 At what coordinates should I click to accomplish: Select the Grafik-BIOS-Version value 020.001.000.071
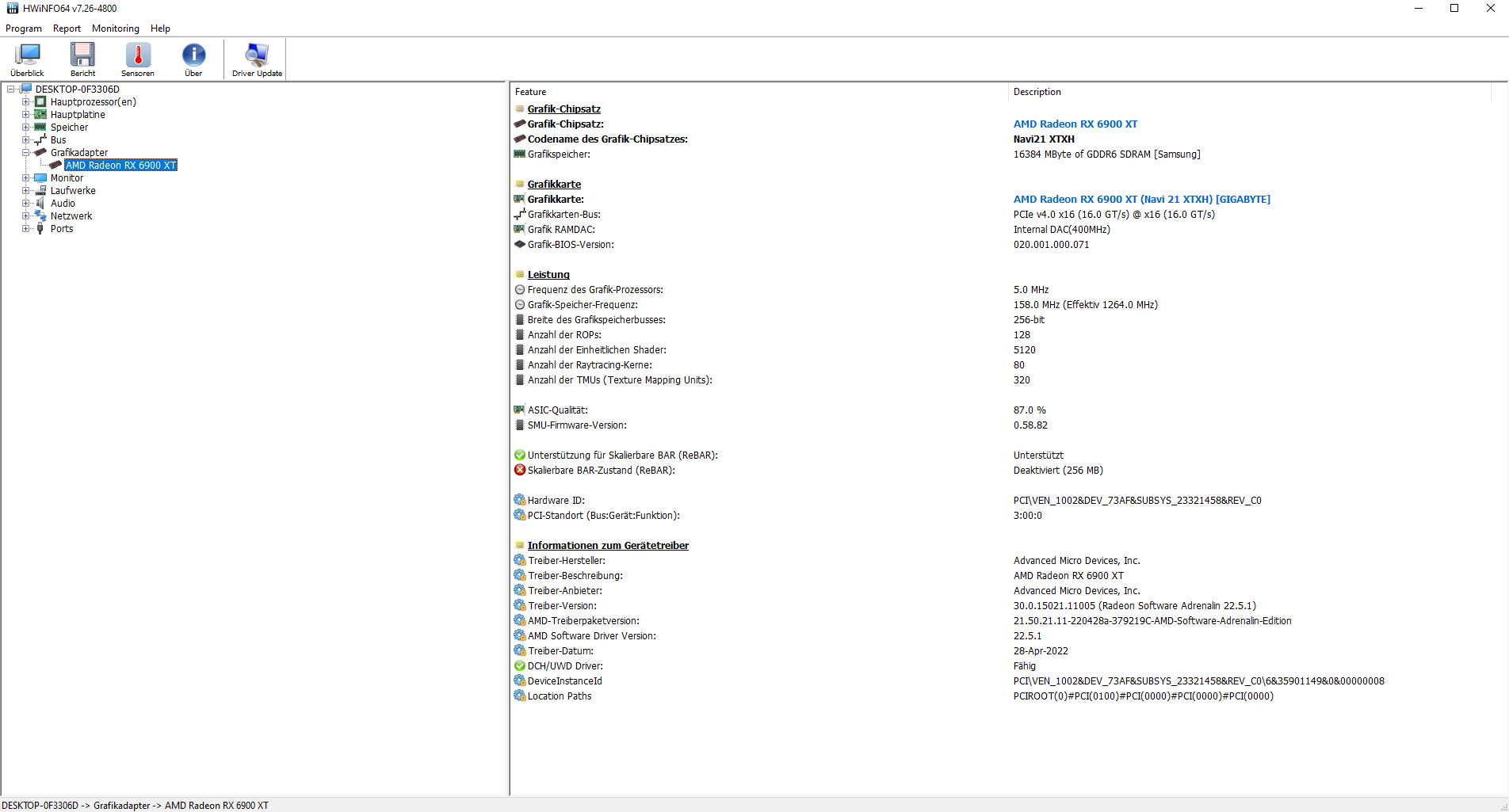click(1052, 244)
